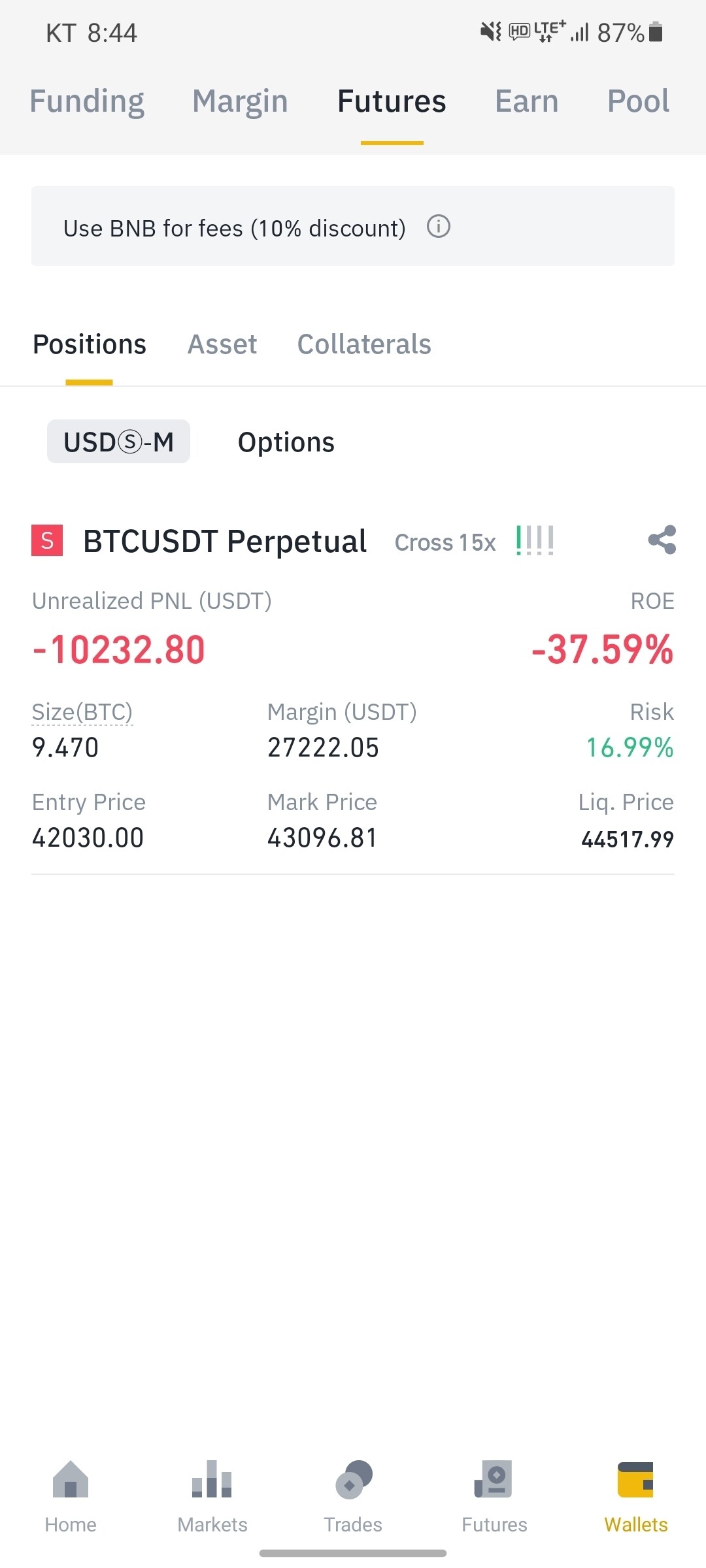Go to the Earn tab
Image resolution: width=706 pixels, height=1568 pixels.
pos(526,101)
